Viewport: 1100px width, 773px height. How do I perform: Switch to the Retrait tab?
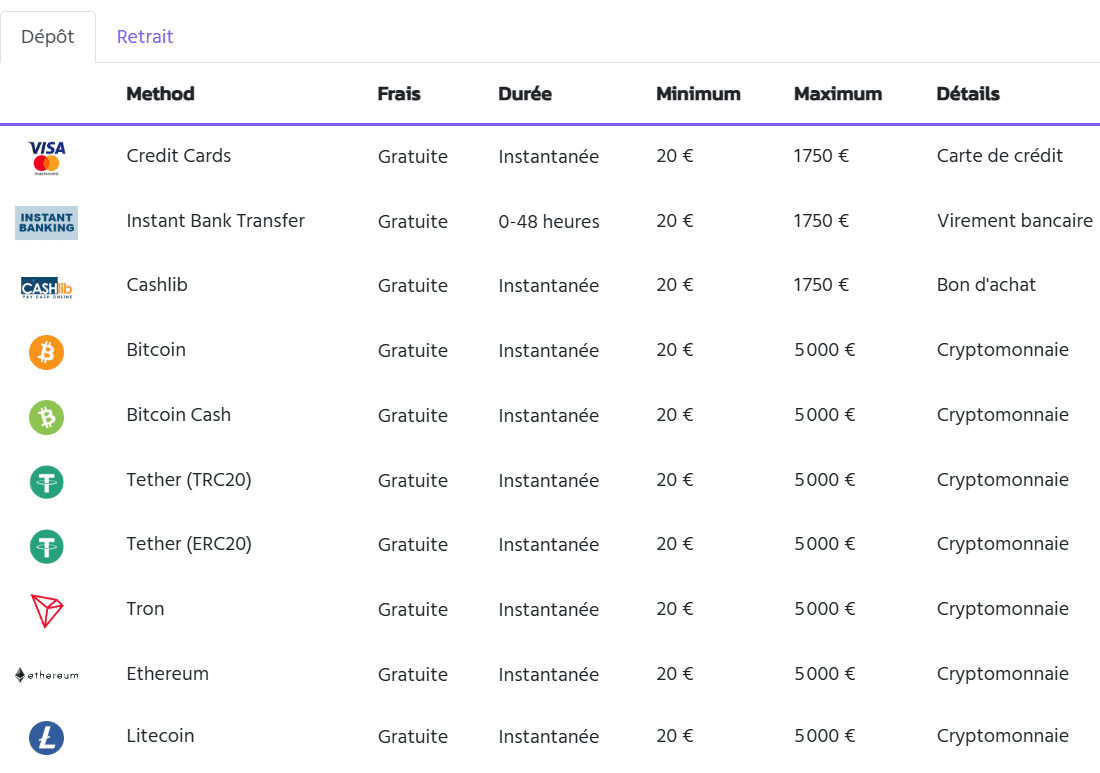pos(145,36)
